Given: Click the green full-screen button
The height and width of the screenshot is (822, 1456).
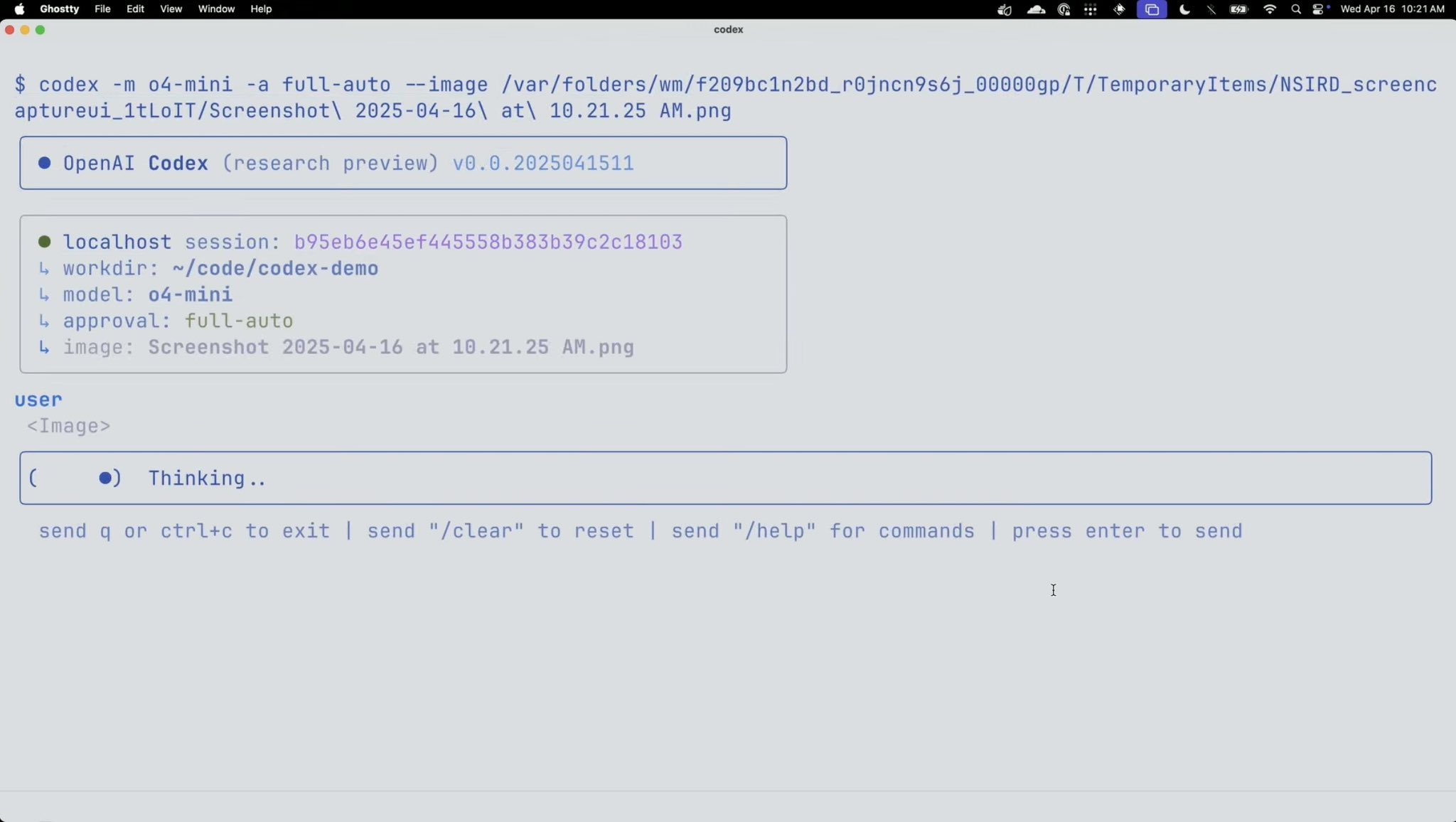Looking at the screenshot, I should (41, 30).
